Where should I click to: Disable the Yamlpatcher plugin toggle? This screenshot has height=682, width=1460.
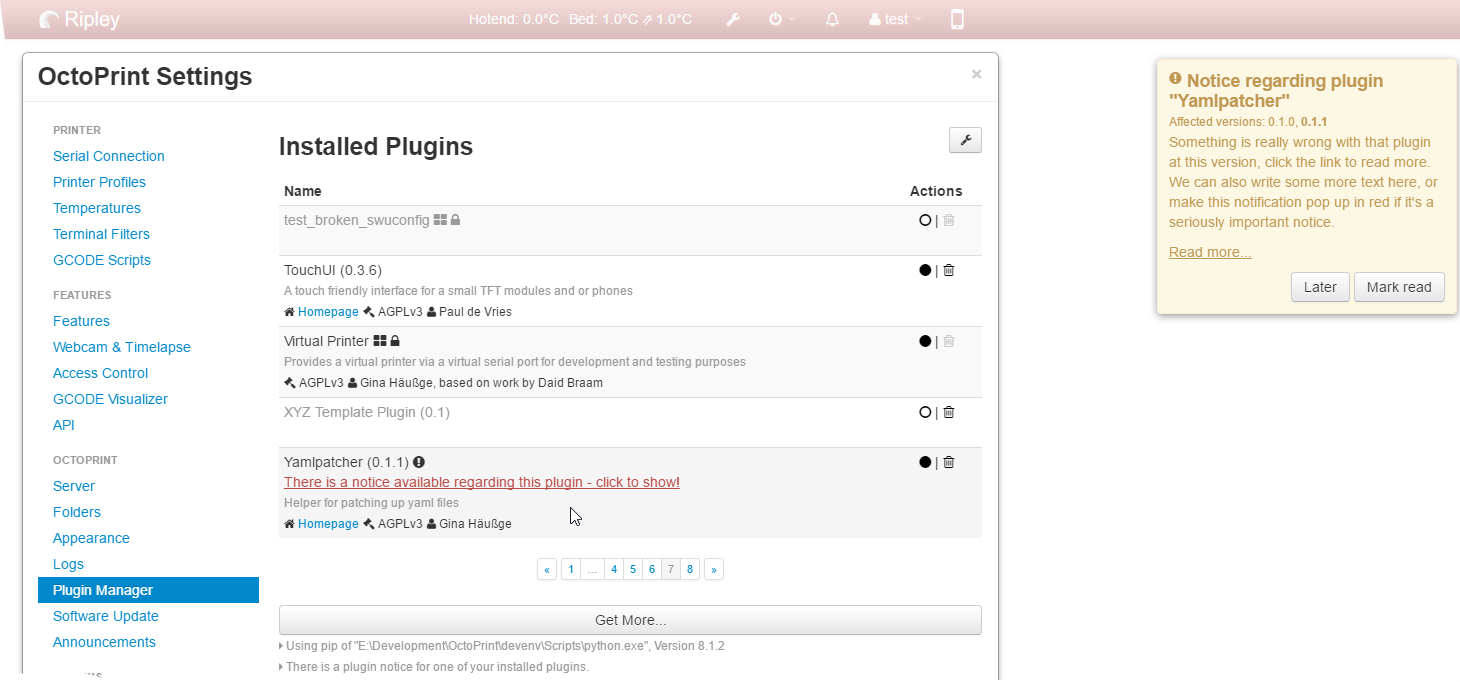pos(925,462)
